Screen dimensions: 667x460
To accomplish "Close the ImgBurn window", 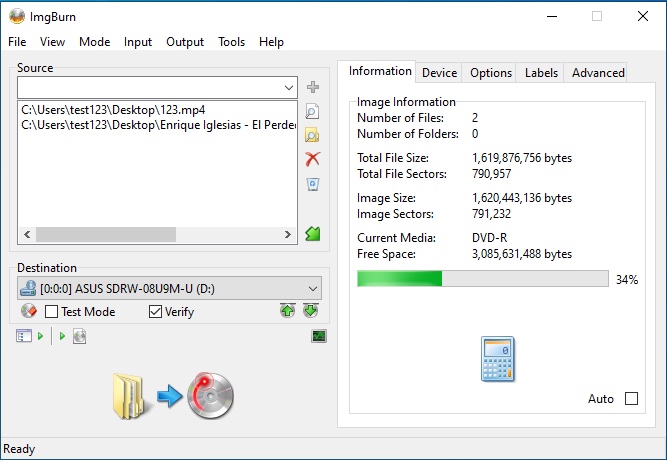I will click(643, 16).
